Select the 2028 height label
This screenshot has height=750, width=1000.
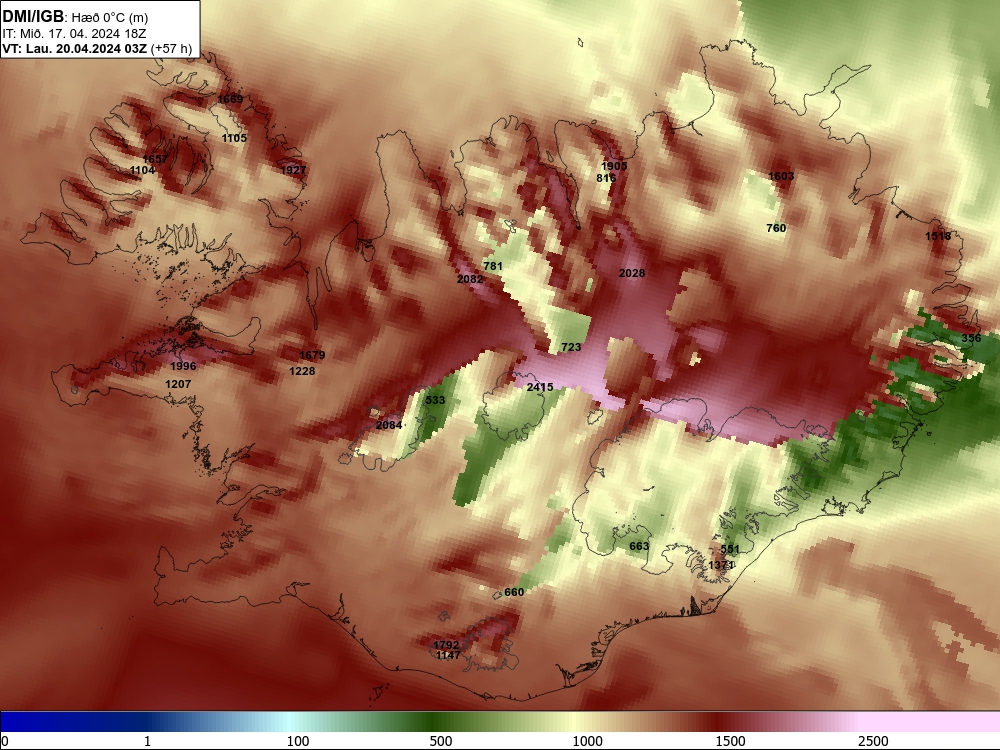pos(632,273)
